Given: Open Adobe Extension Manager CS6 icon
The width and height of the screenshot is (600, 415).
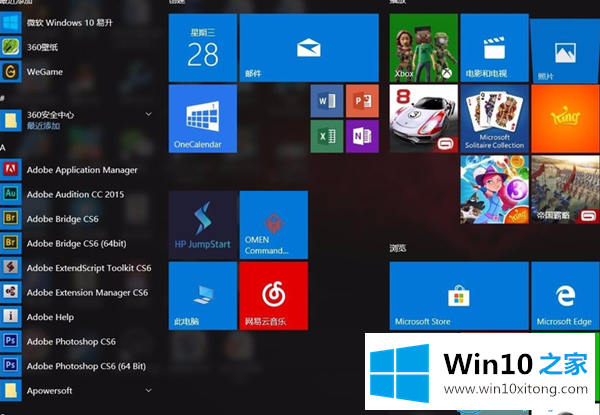Looking at the screenshot, I should pyautogui.click(x=11, y=292).
